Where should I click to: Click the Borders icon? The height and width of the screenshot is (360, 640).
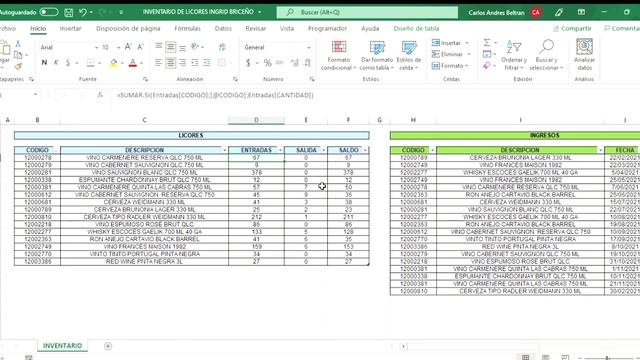pyautogui.click(x=91, y=62)
